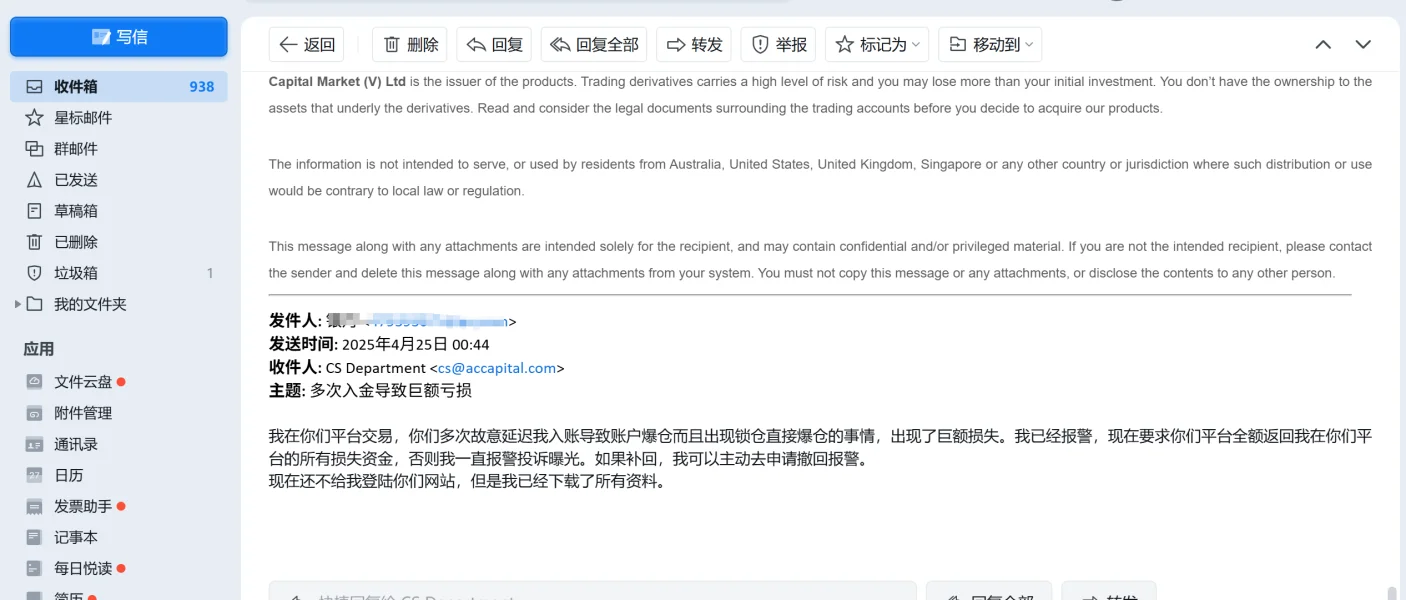Open the 星标邮件 starred mail icon

(35, 118)
